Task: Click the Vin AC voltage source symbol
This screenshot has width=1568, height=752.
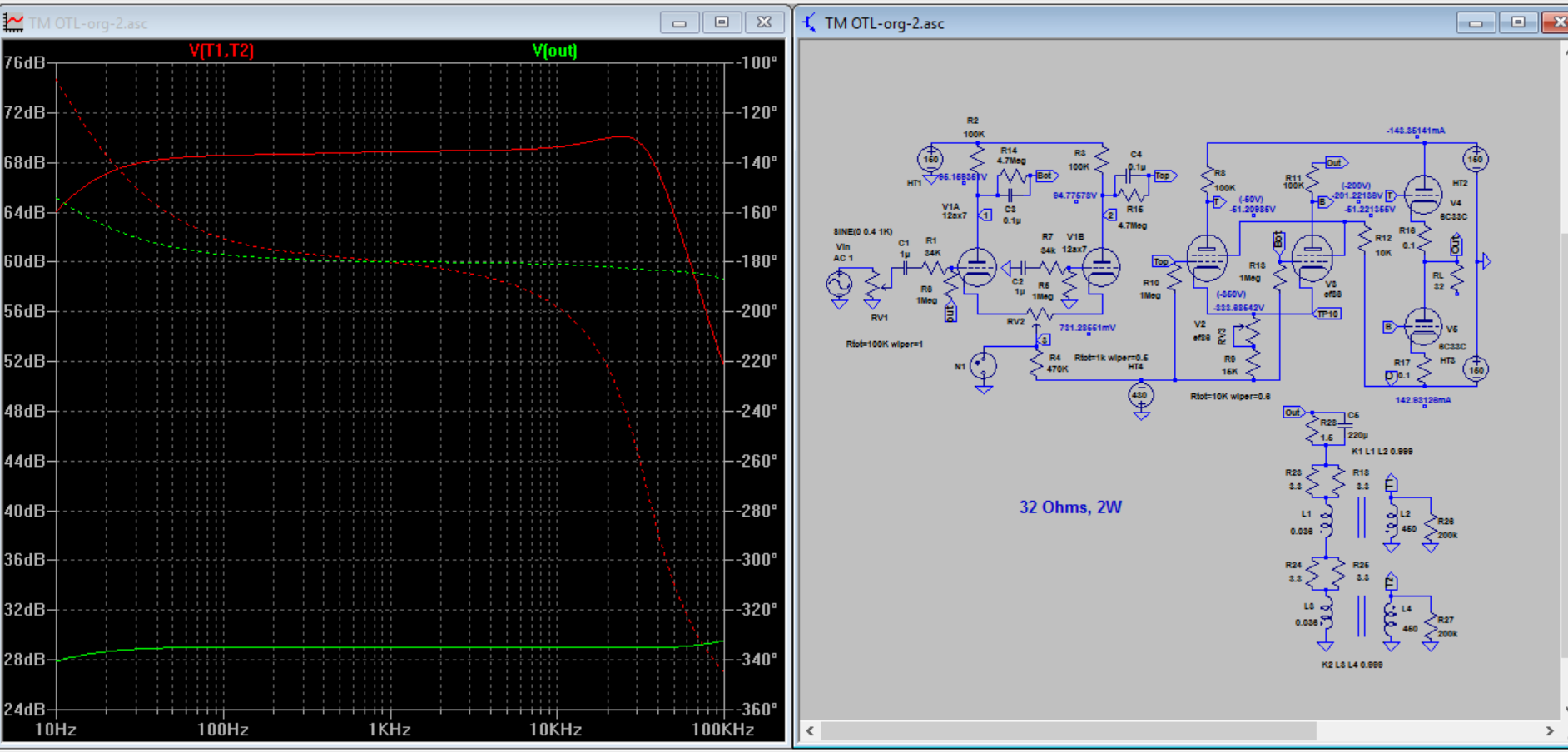Action: (839, 284)
